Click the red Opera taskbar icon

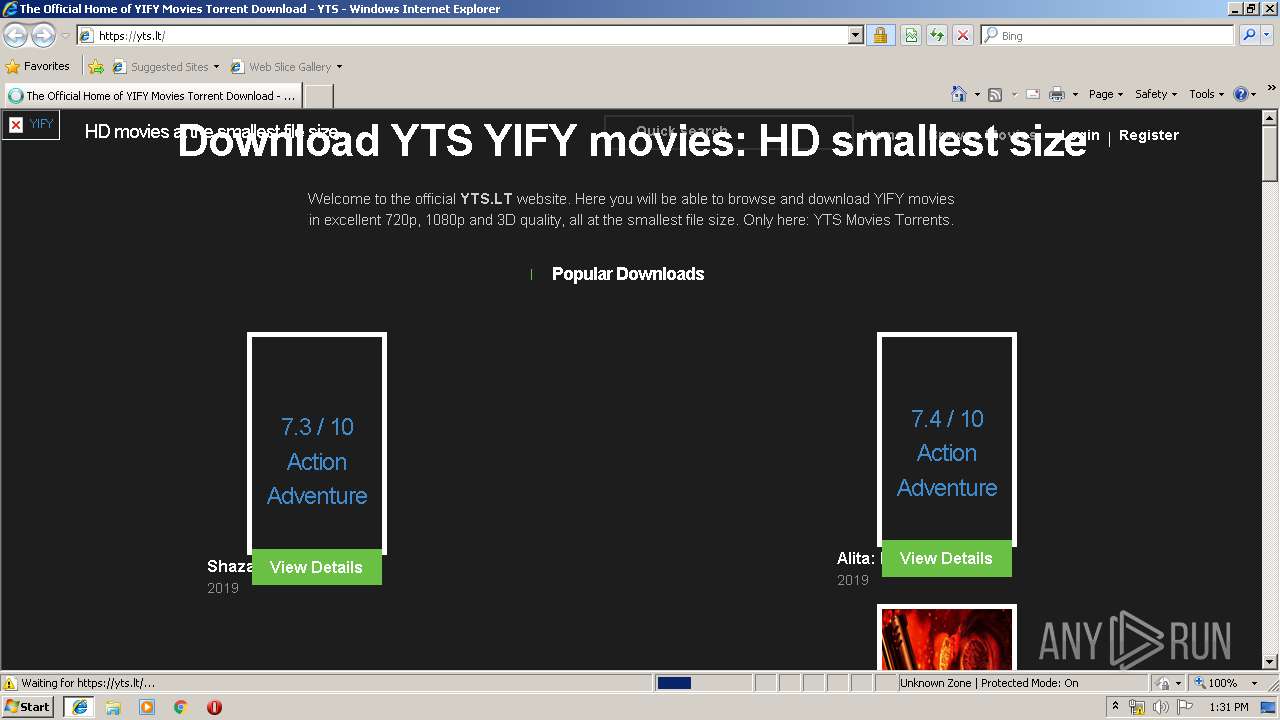tap(214, 707)
